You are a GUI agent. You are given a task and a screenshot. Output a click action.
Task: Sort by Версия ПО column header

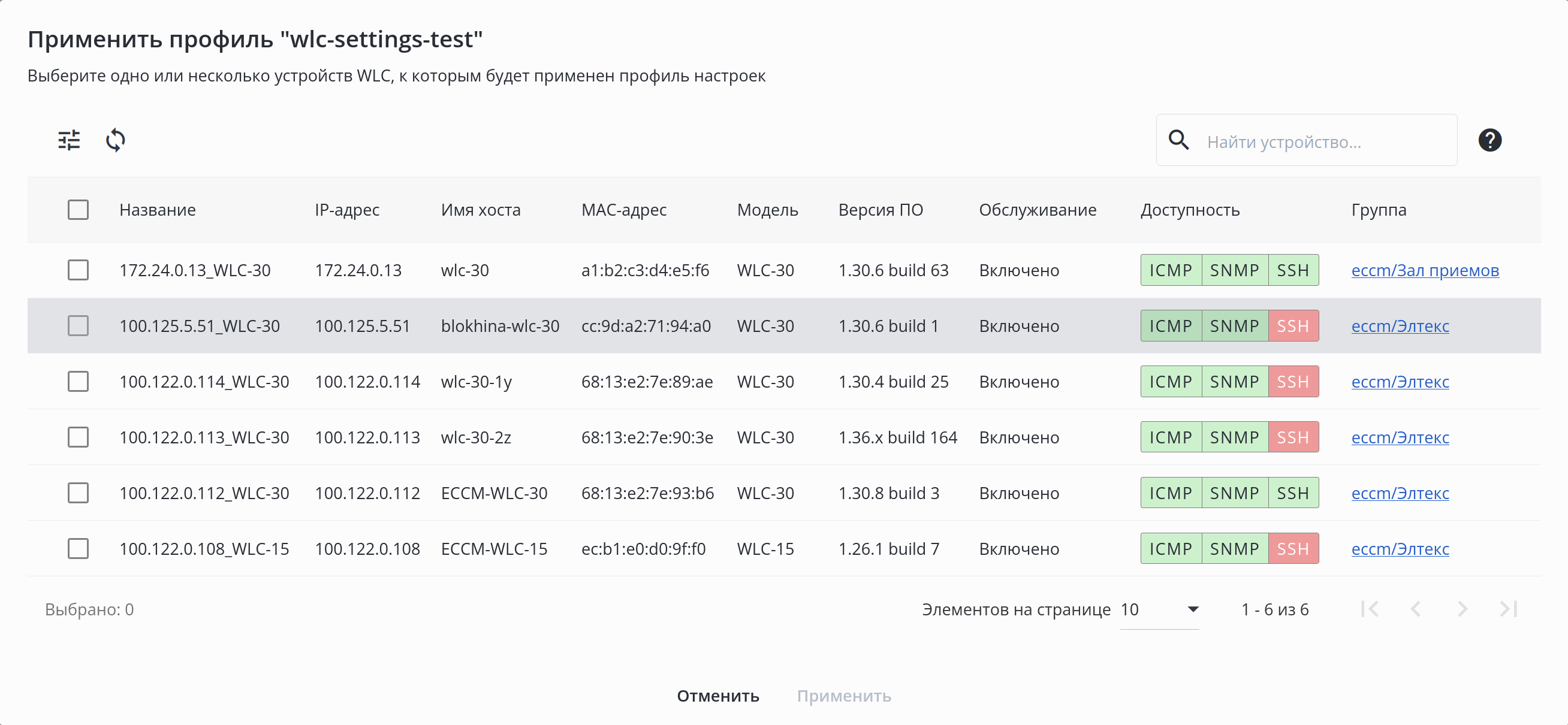880,210
